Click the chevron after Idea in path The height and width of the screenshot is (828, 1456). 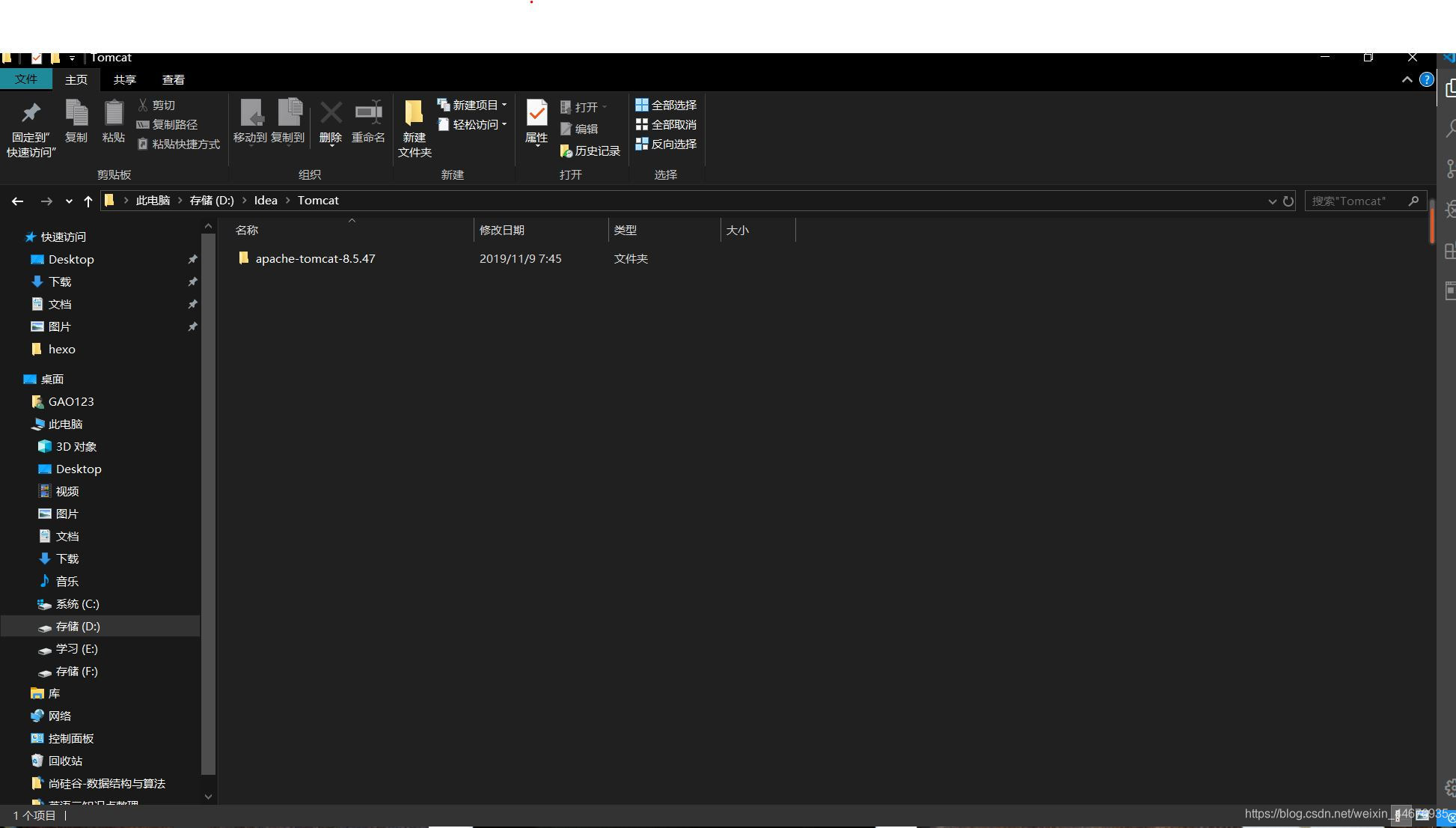pos(287,201)
